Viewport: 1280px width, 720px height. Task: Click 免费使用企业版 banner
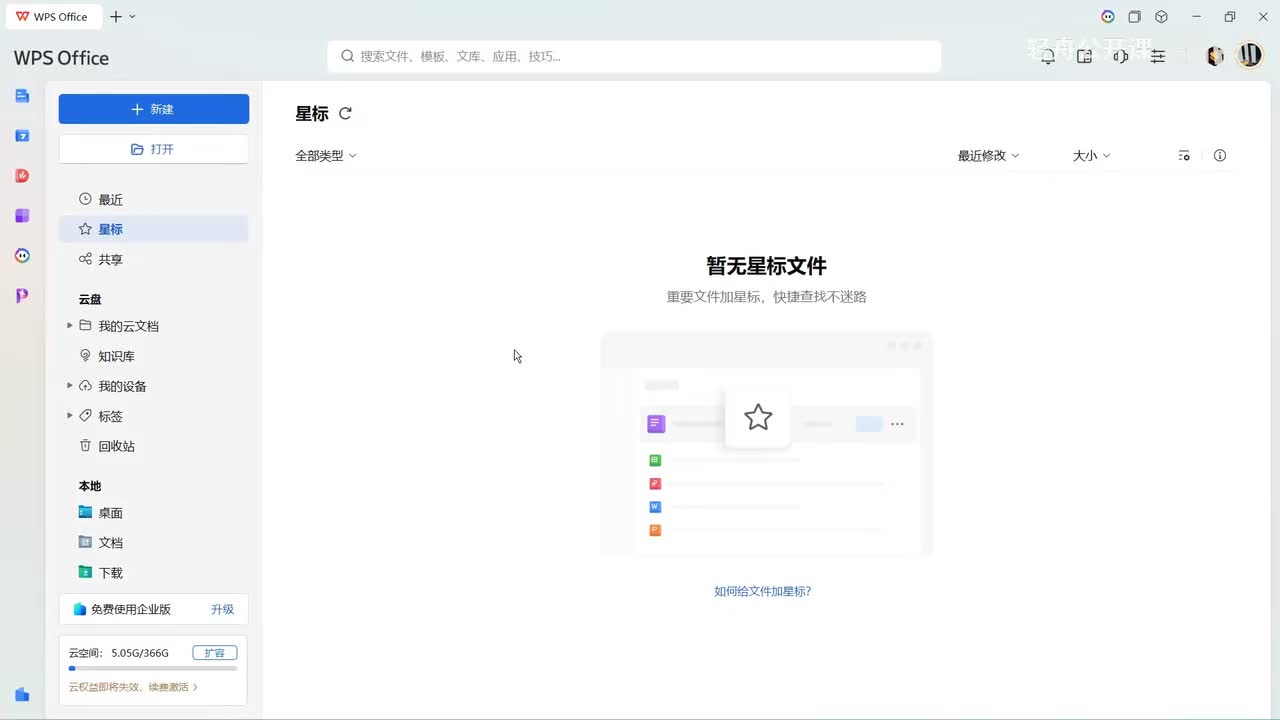[154, 609]
